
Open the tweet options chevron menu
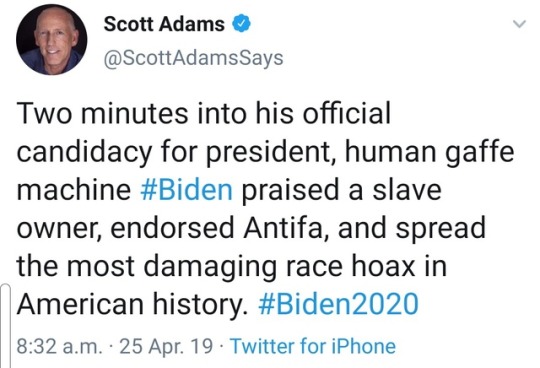(x=519, y=24)
